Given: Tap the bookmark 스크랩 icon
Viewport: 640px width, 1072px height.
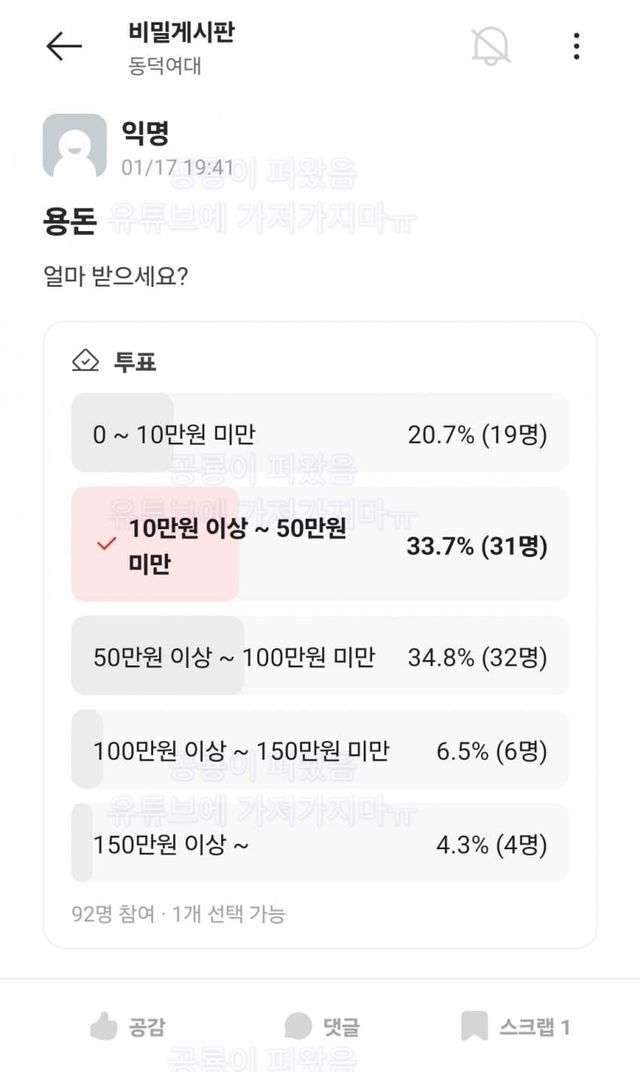Looking at the screenshot, I should [x=474, y=1026].
